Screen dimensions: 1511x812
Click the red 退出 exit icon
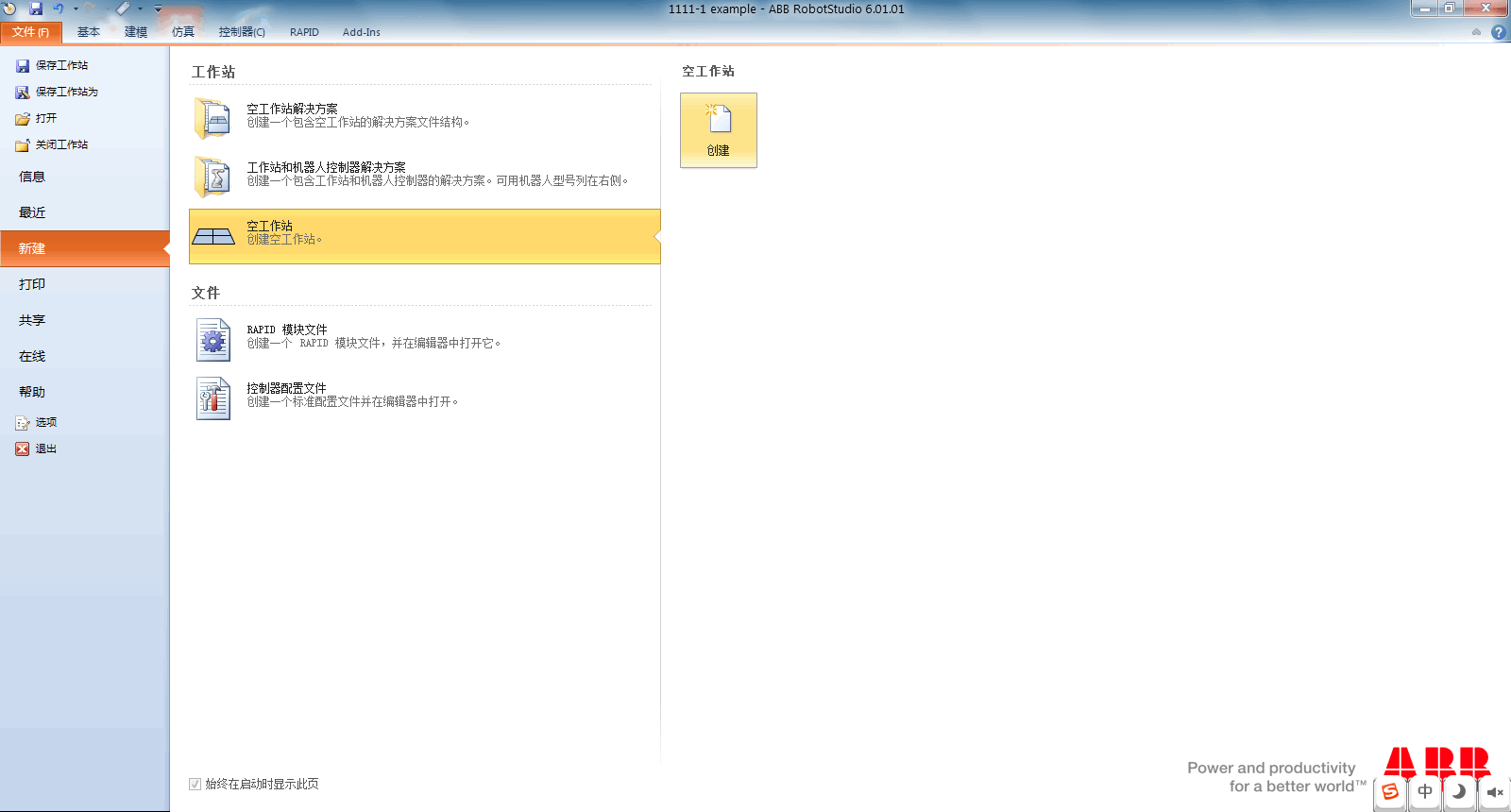click(23, 449)
